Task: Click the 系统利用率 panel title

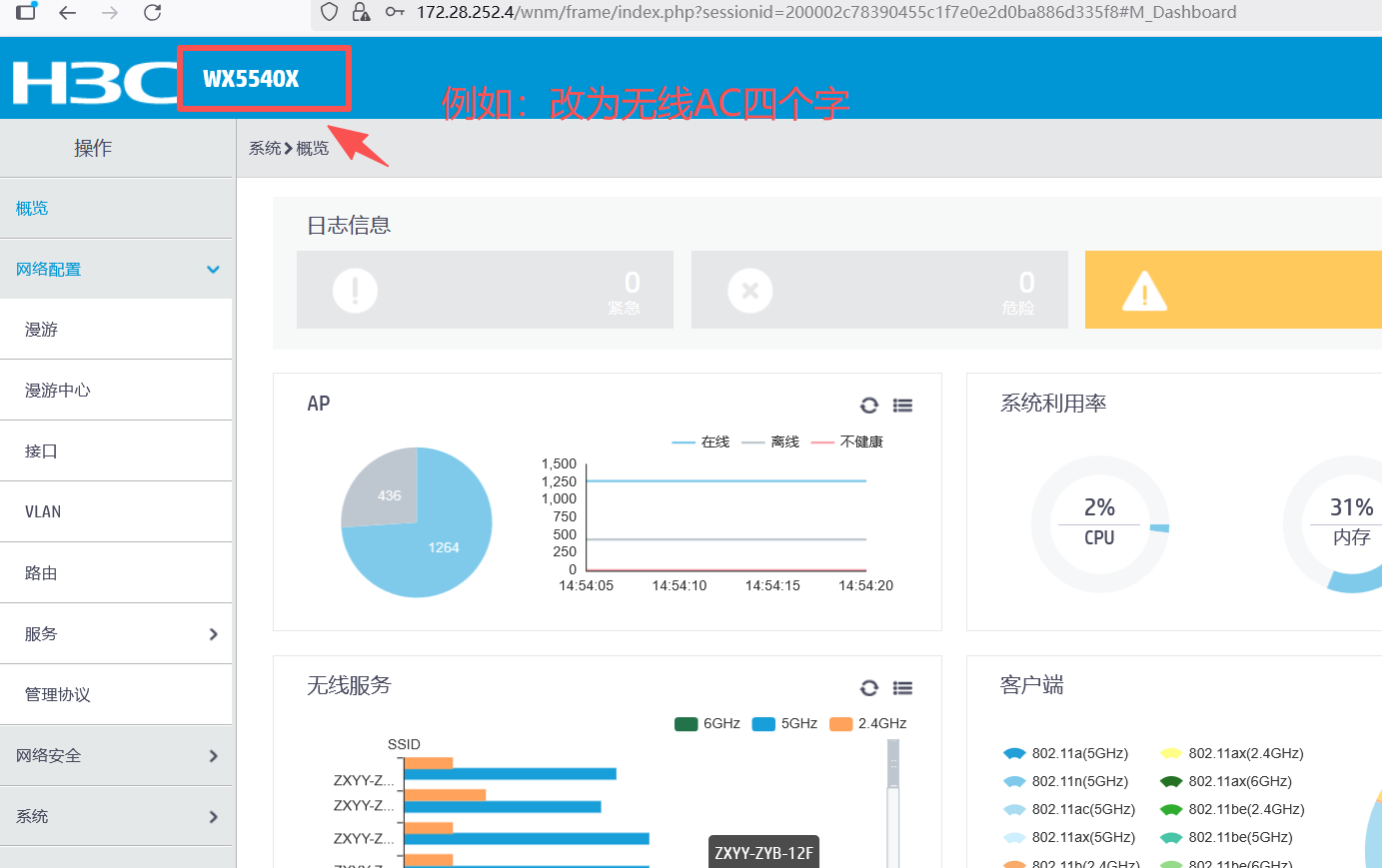Action: (1053, 404)
